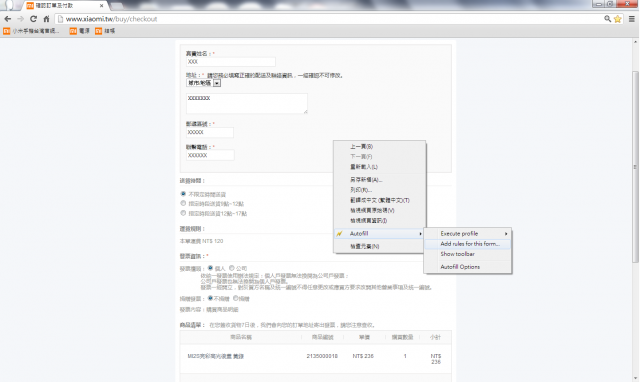
Task: Click the vertical scrollbar thumb
Action: point(635,167)
